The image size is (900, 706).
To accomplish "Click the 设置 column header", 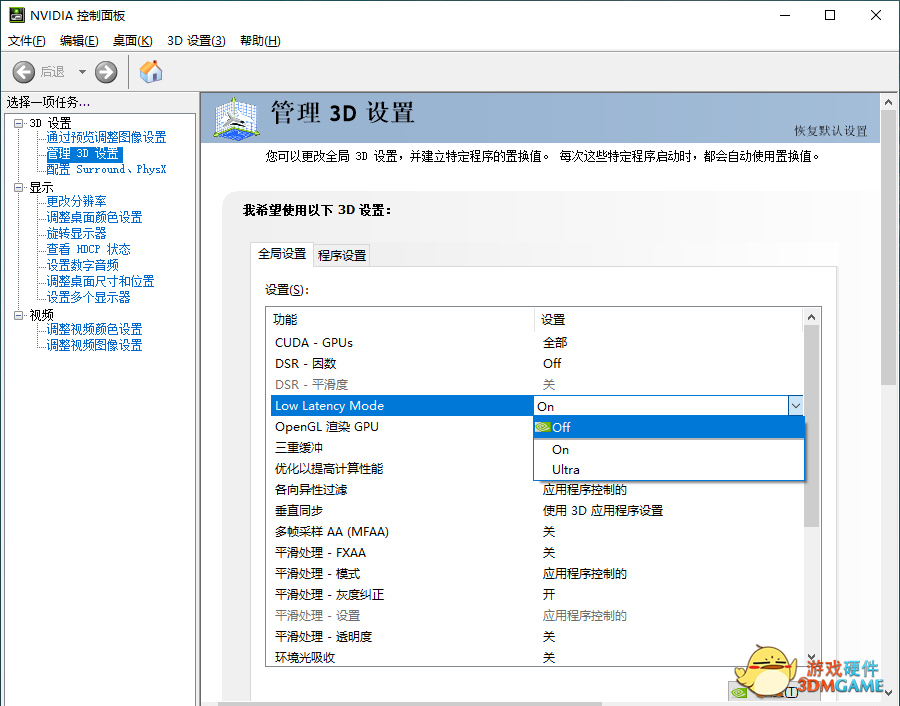I will click(x=669, y=320).
